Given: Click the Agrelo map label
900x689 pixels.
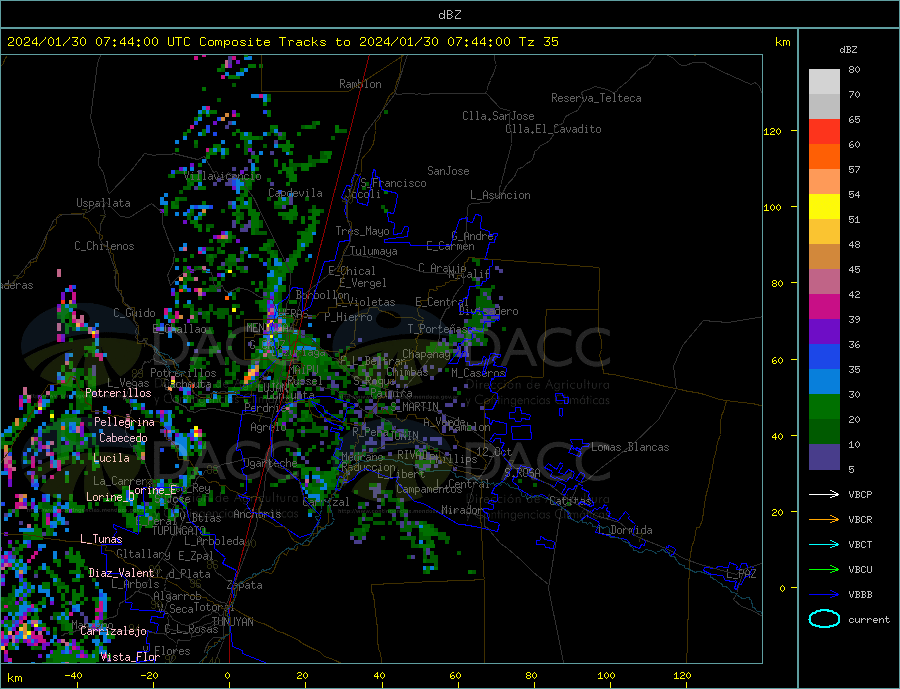Looking at the screenshot, I should coord(268,428).
